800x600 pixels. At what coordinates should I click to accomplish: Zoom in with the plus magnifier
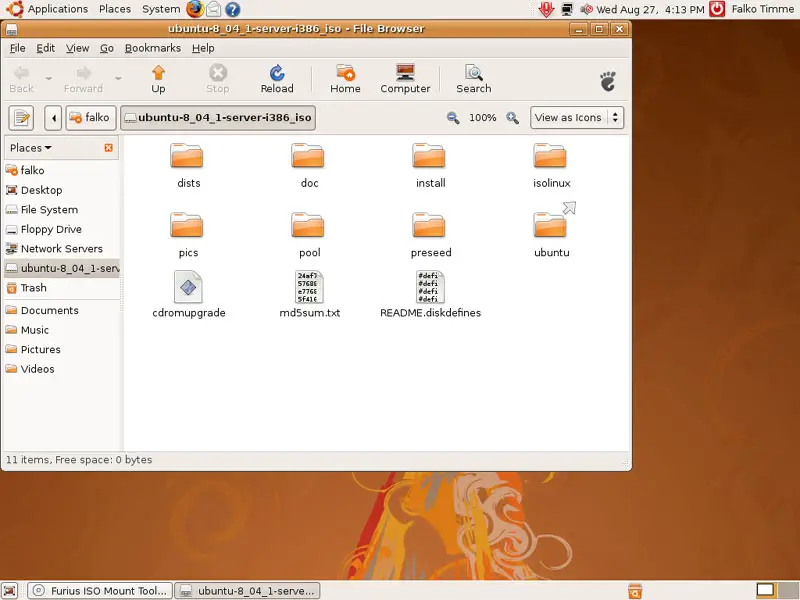tap(512, 118)
